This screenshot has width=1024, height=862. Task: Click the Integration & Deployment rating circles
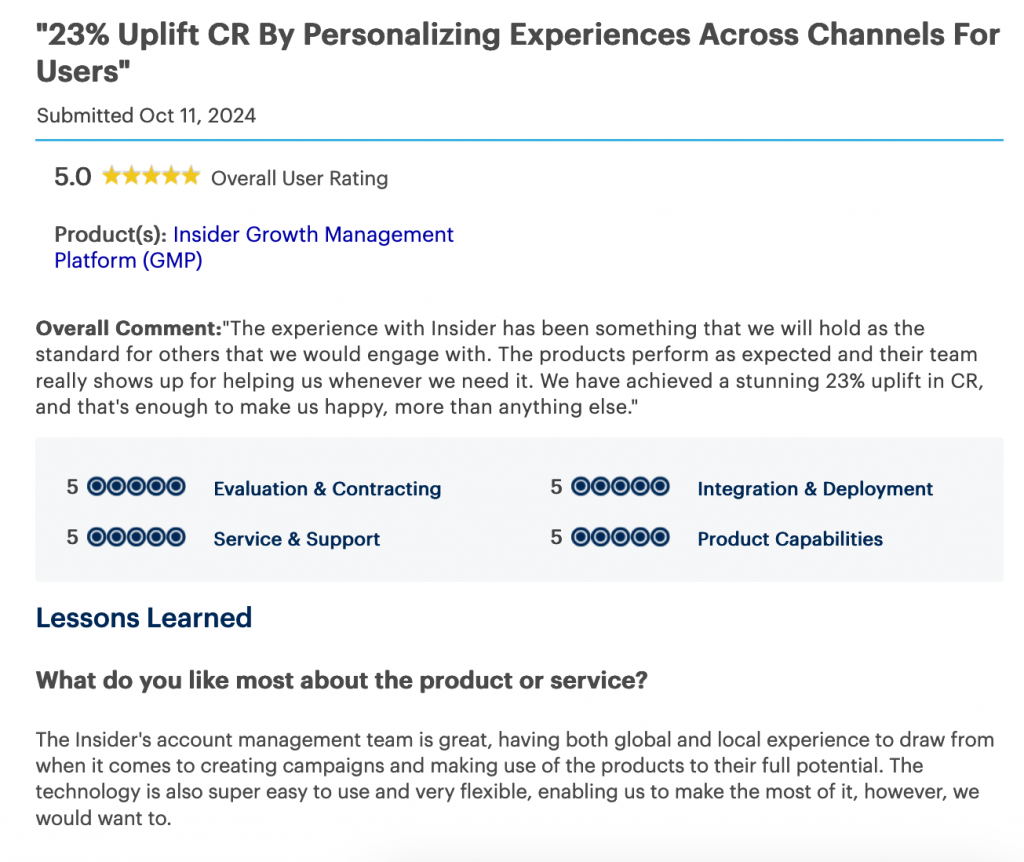coord(620,487)
